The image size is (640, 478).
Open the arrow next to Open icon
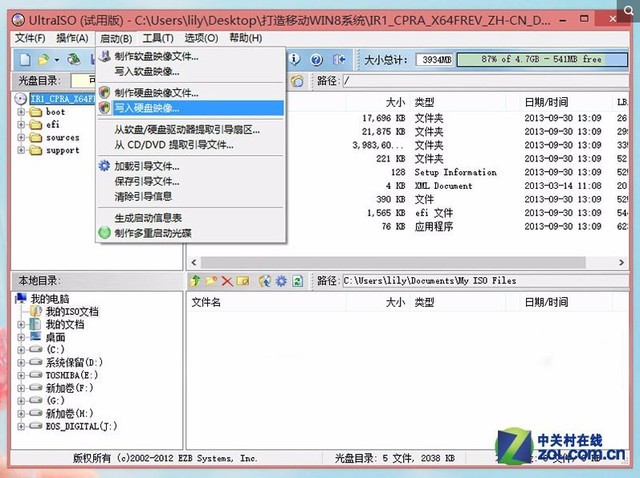(57, 60)
